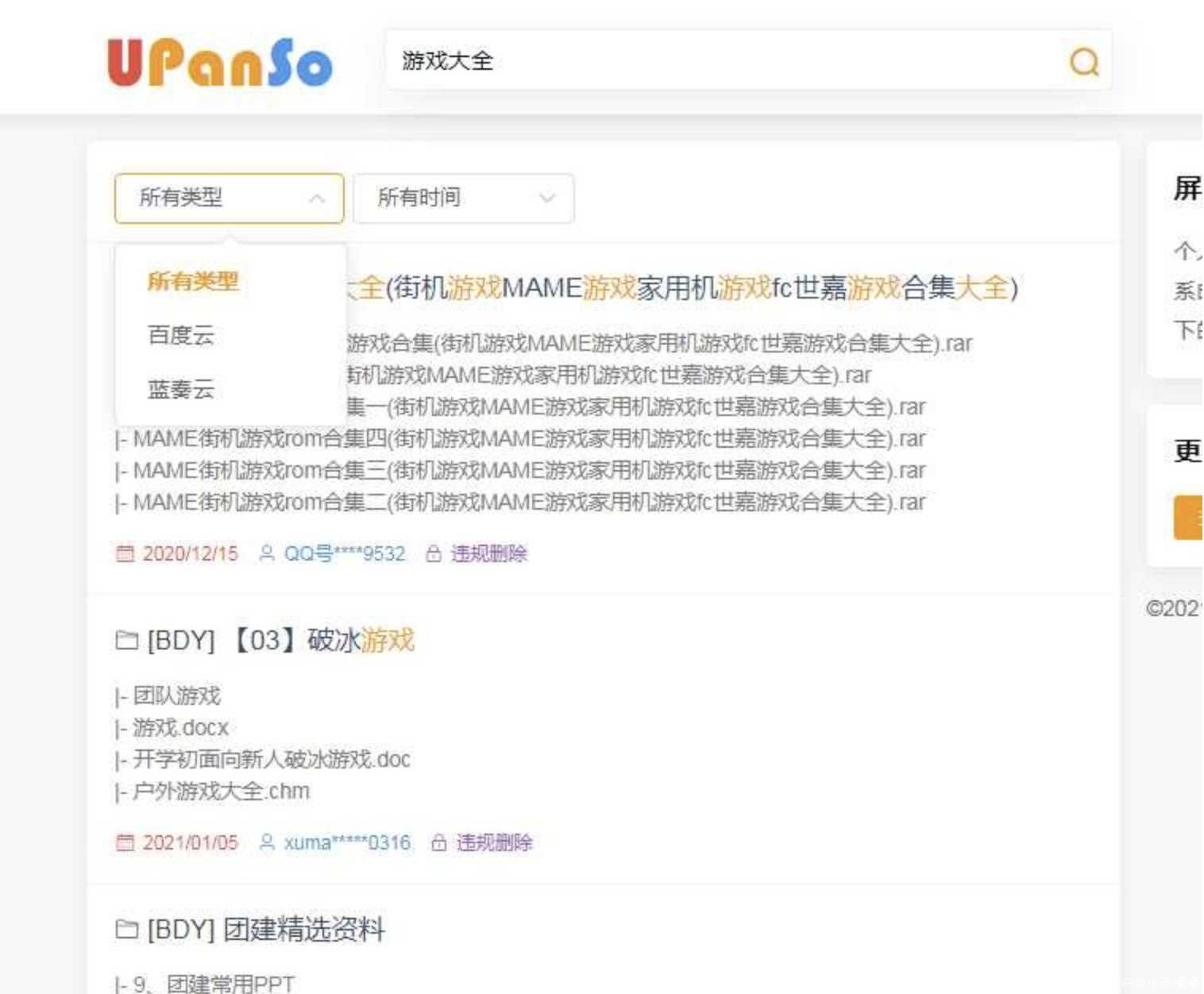The width and height of the screenshot is (1204, 994).
Task: Select file row MAME街机游戏rom合集四
Action: tap(520, 438)
